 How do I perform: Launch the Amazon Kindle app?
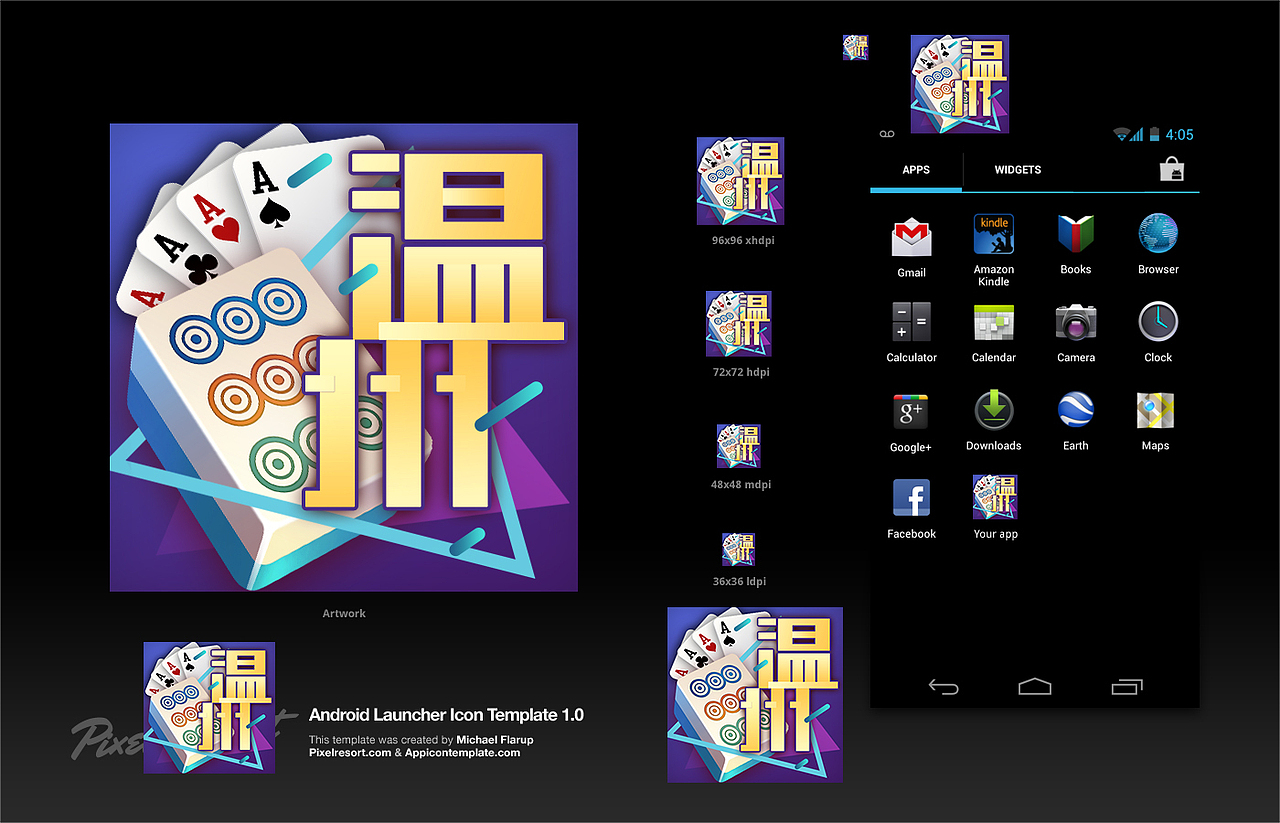(x=993, y=234)
